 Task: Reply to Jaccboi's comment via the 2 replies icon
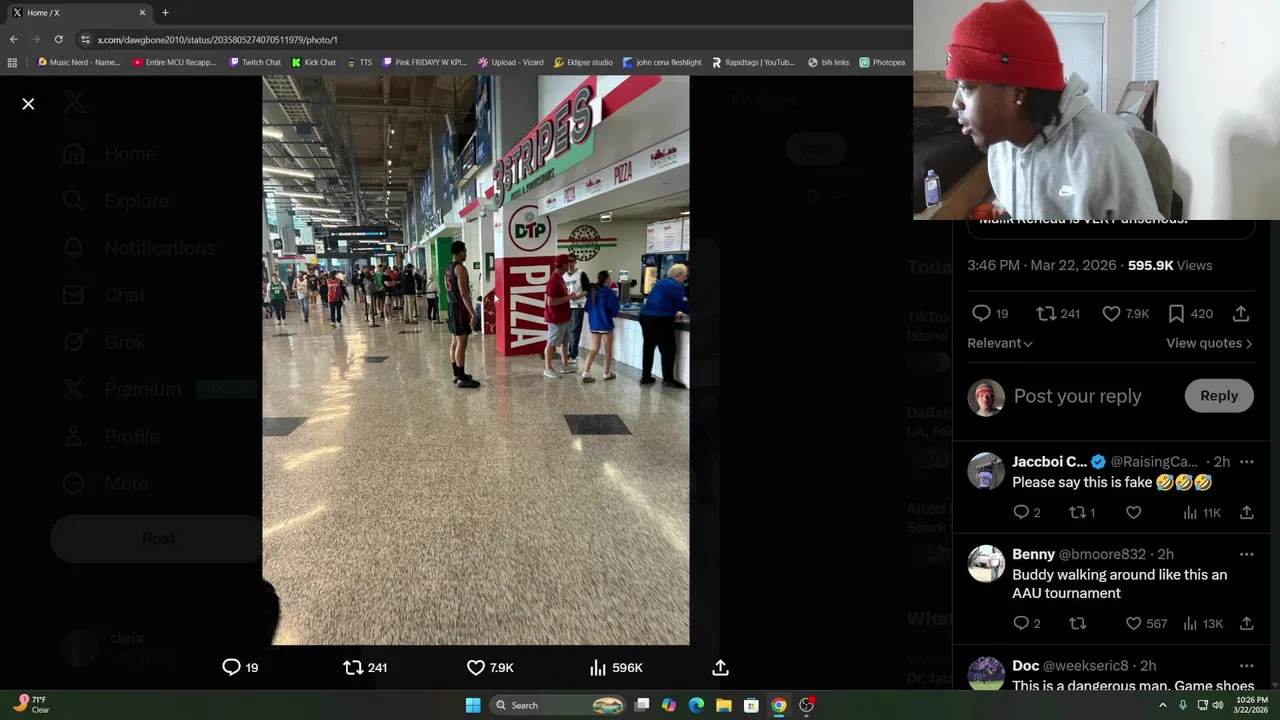1021,512
